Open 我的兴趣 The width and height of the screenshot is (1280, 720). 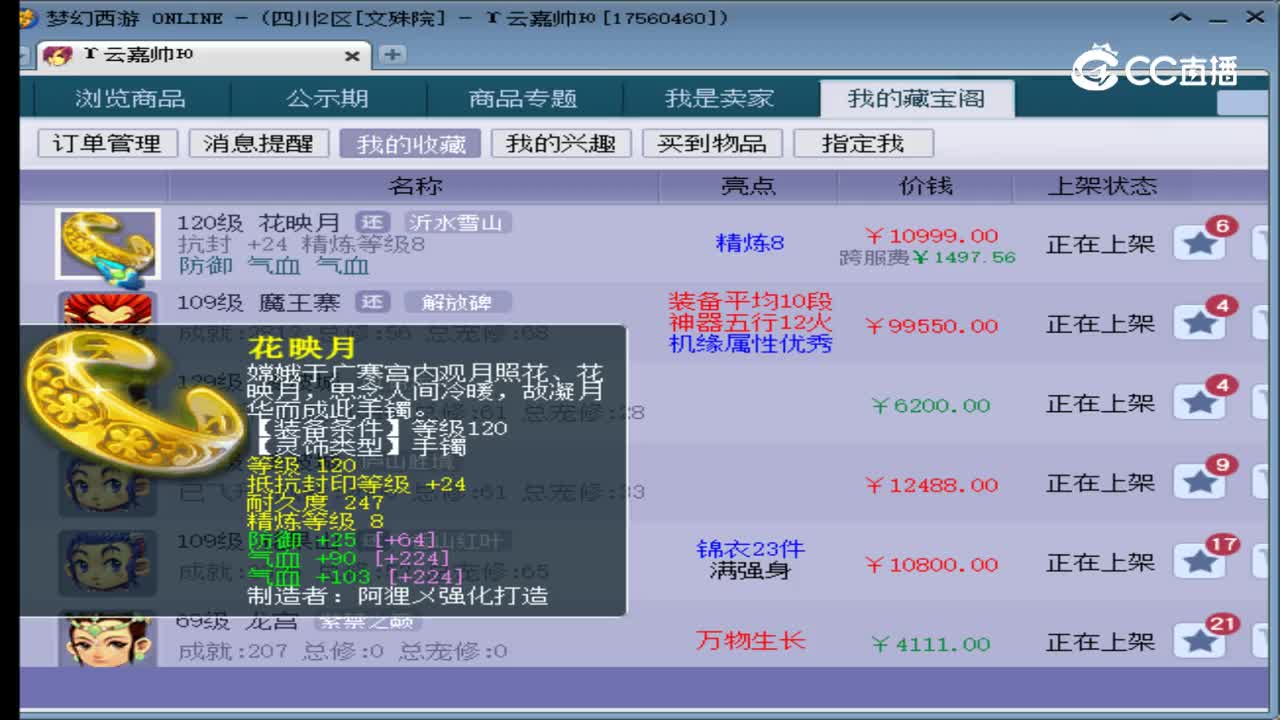561,143
